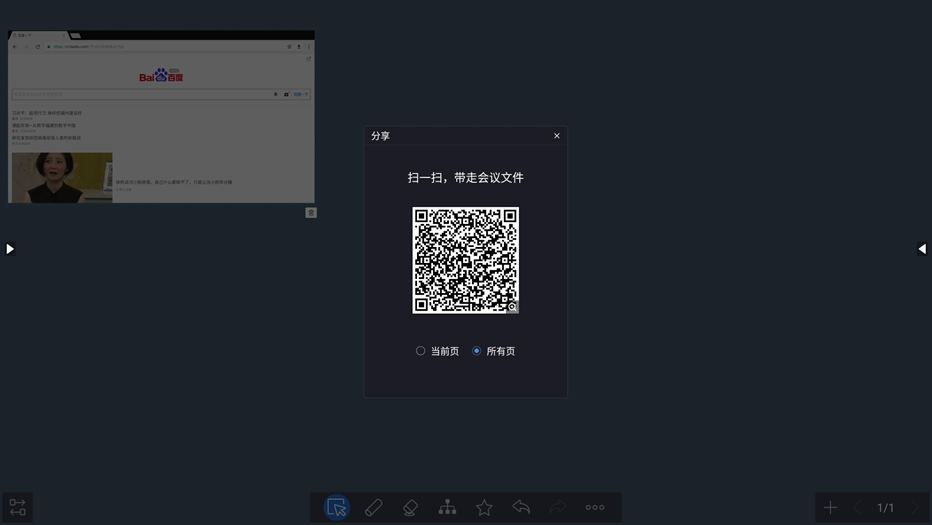932x525 pixels.
Task: Click the bottom-left switch mode icon
Action: tap(17, 507)
